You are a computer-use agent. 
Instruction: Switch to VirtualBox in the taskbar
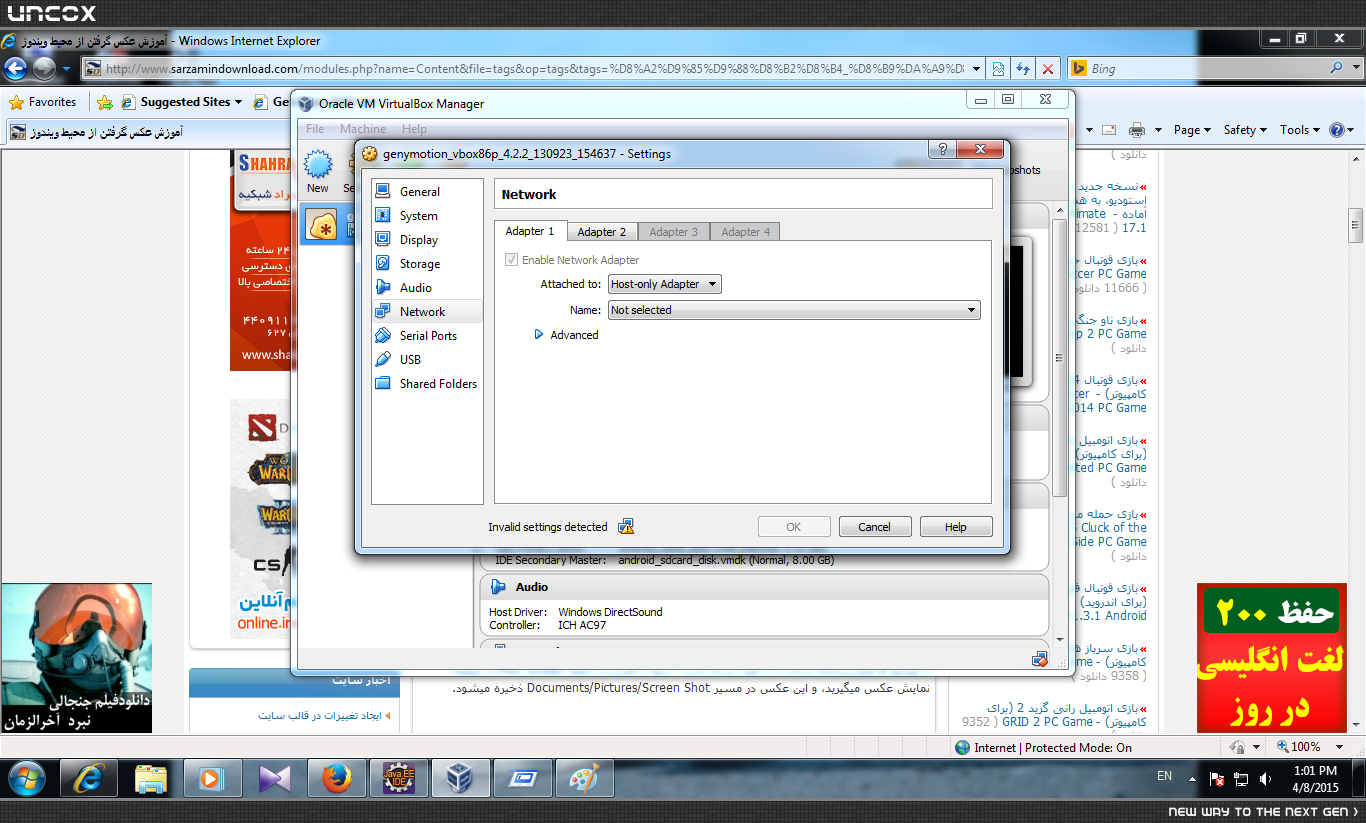pyautogui.click(x=460, y=778)
